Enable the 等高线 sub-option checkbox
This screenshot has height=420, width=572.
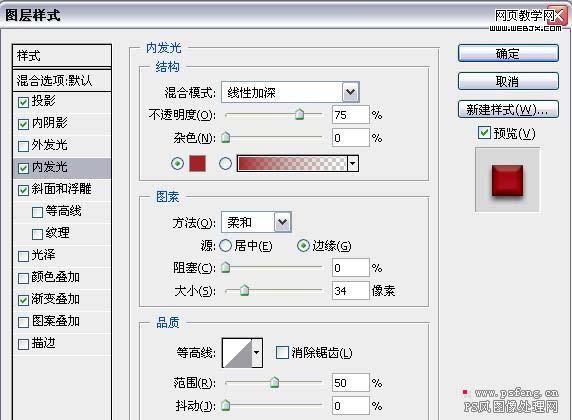pyautogui.click(x=37, y=212)
